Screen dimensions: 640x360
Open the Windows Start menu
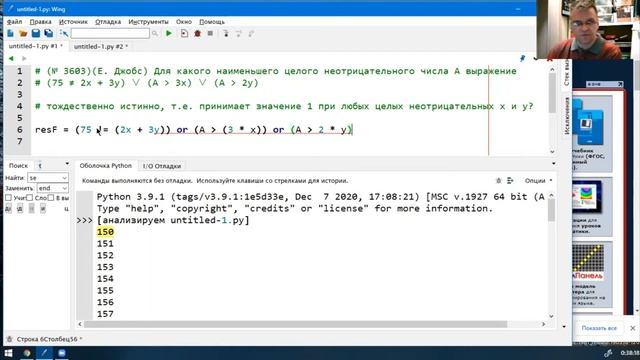8,353
